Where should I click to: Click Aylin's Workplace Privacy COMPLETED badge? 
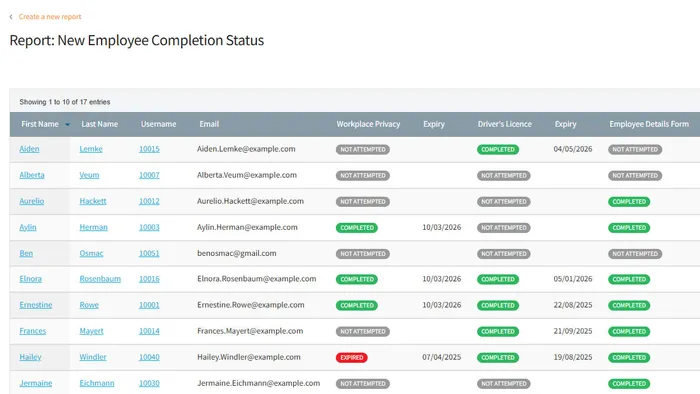click(357, 228)
